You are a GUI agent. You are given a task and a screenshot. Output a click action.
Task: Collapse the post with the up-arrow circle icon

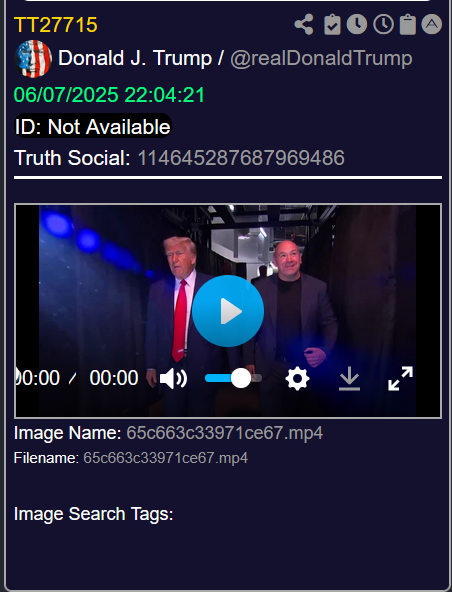[x=432, y=25]
